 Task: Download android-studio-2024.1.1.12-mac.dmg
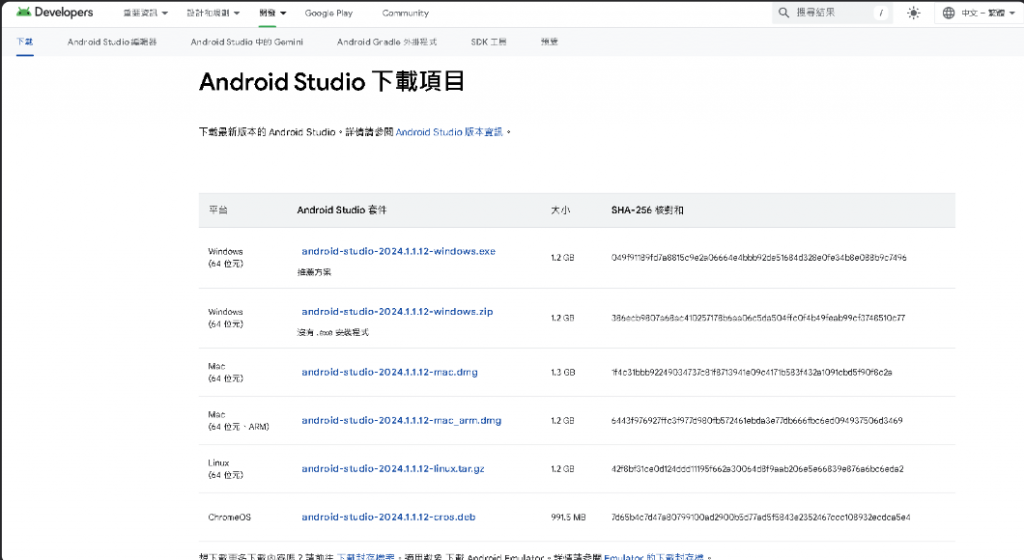click(389, 372)
